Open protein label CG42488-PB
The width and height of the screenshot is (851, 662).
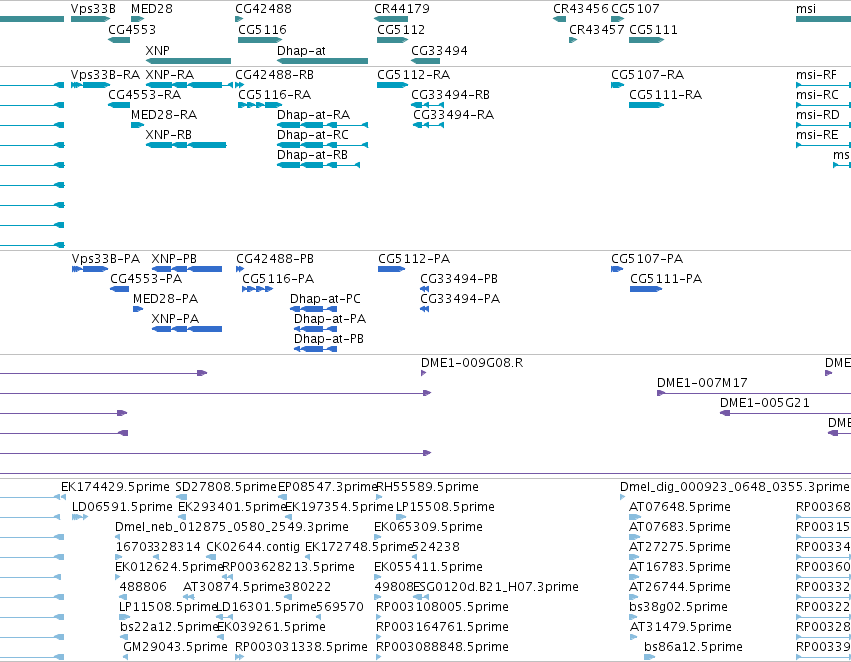coord(275,258)
